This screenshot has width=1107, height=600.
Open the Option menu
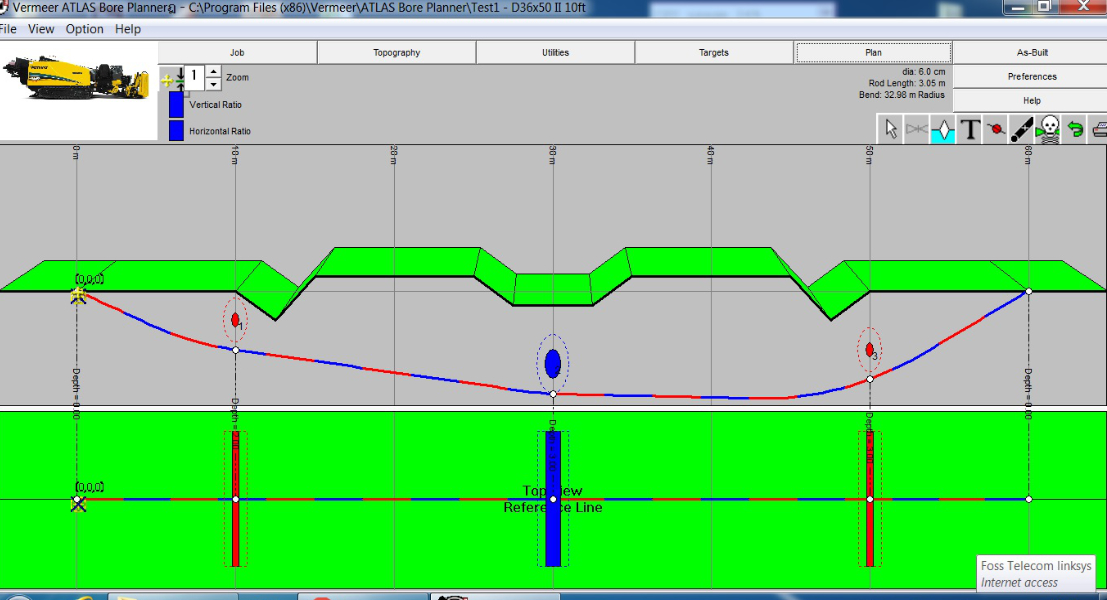(x=85, y=29)
